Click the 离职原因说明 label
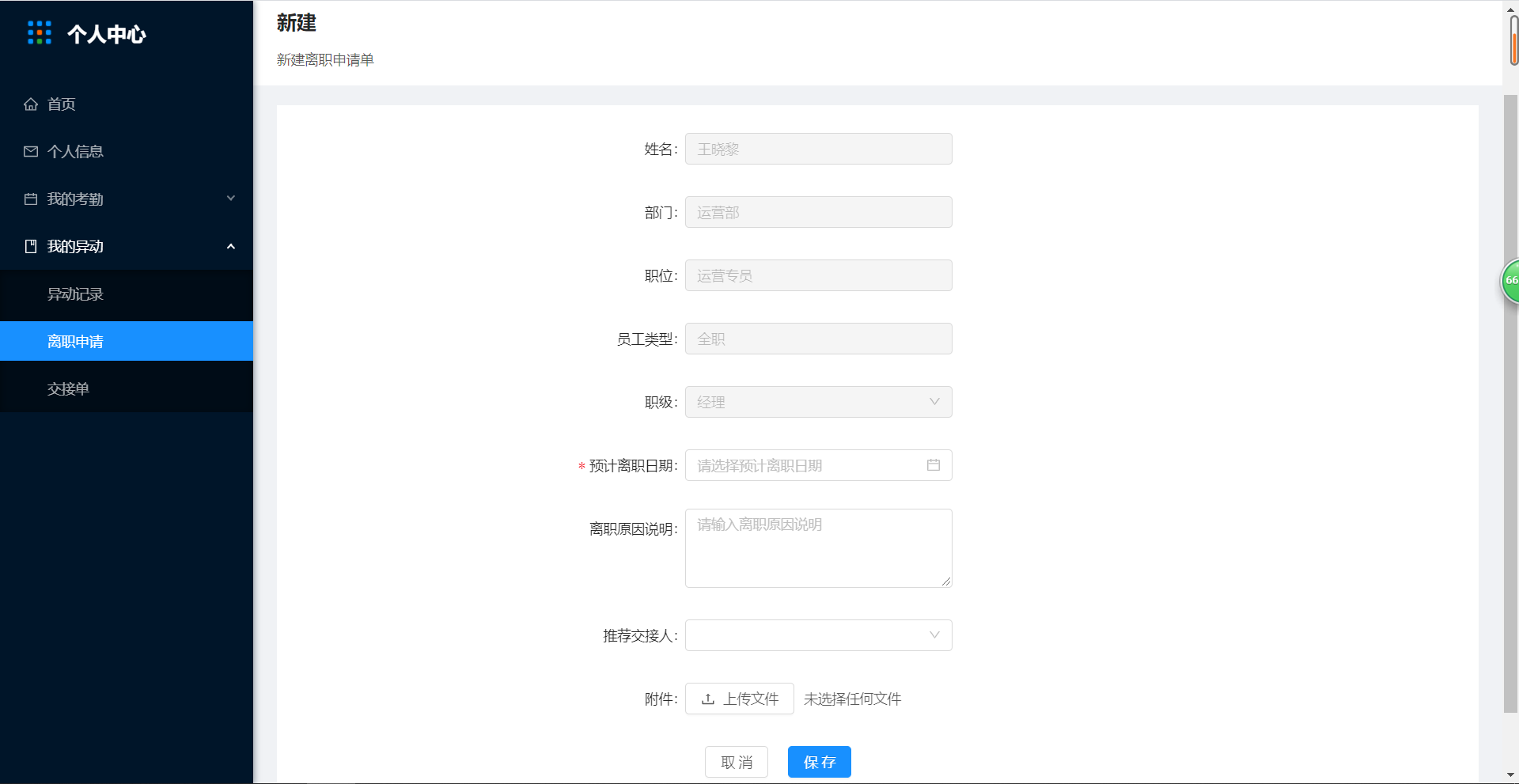Image resolution: width=1519 pixels, height=784 pixels. 633,529
